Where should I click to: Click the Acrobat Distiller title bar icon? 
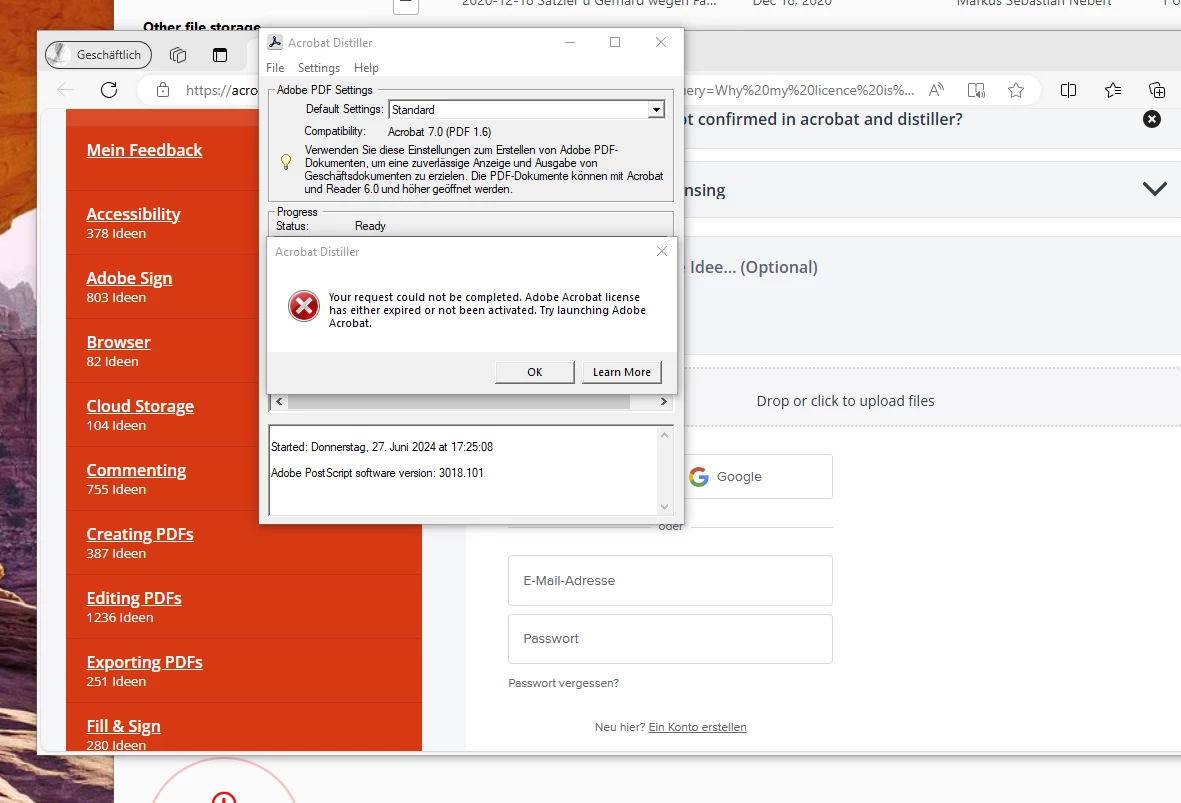(275, 43)
